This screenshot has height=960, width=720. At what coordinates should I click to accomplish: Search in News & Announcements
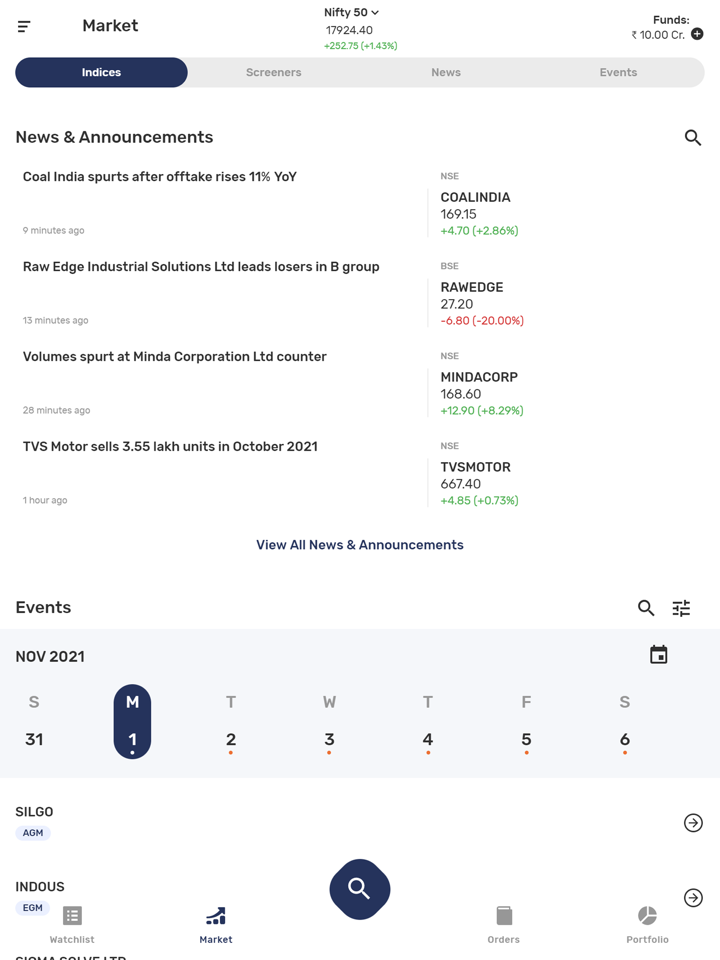pyautogui.click(x=692, y=138)
